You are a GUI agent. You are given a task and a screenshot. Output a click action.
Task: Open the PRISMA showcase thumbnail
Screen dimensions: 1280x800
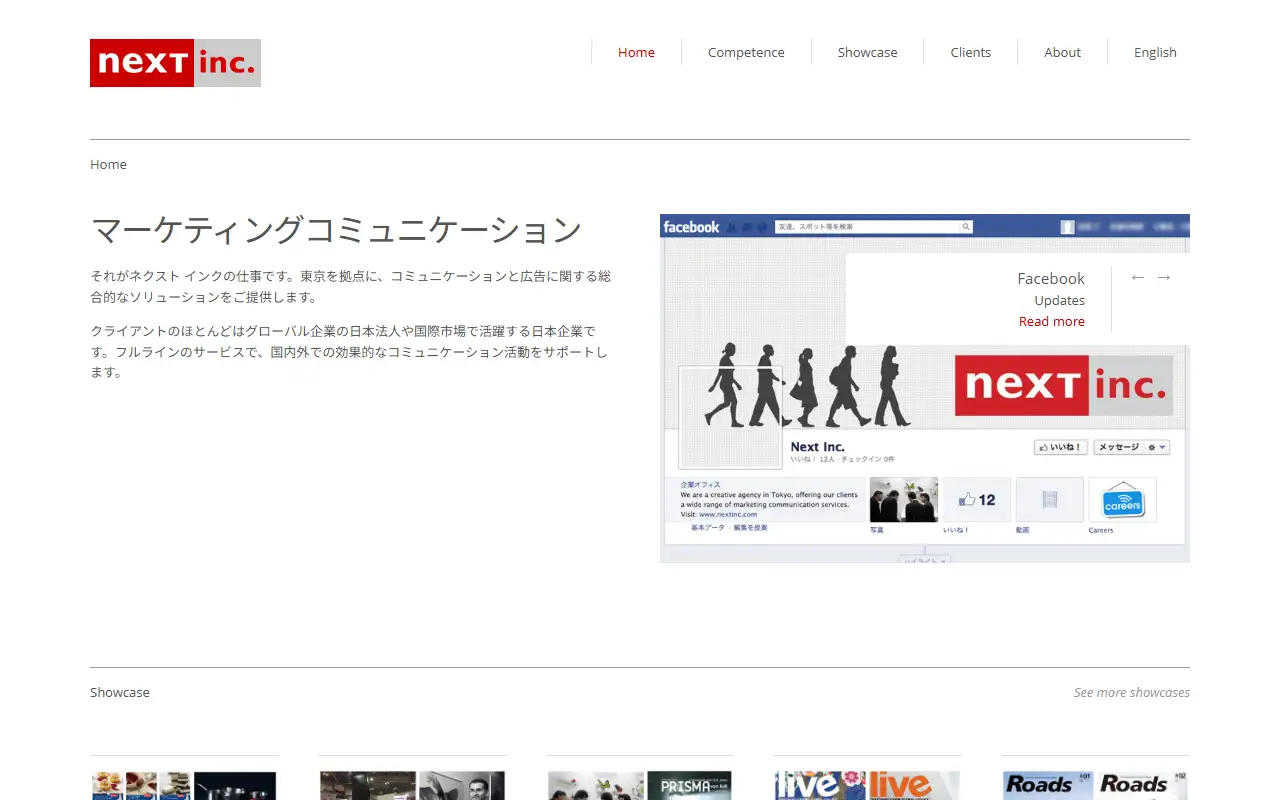click(640, 785)
